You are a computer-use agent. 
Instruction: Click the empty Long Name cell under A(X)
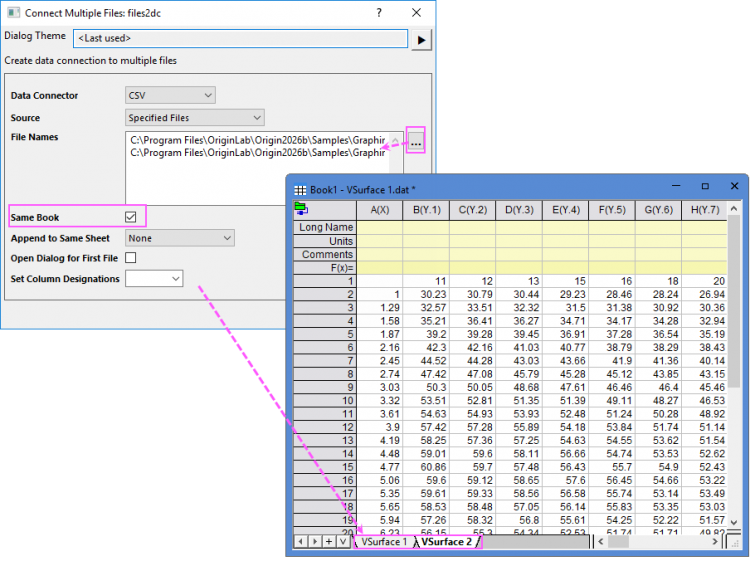(380, 227)
